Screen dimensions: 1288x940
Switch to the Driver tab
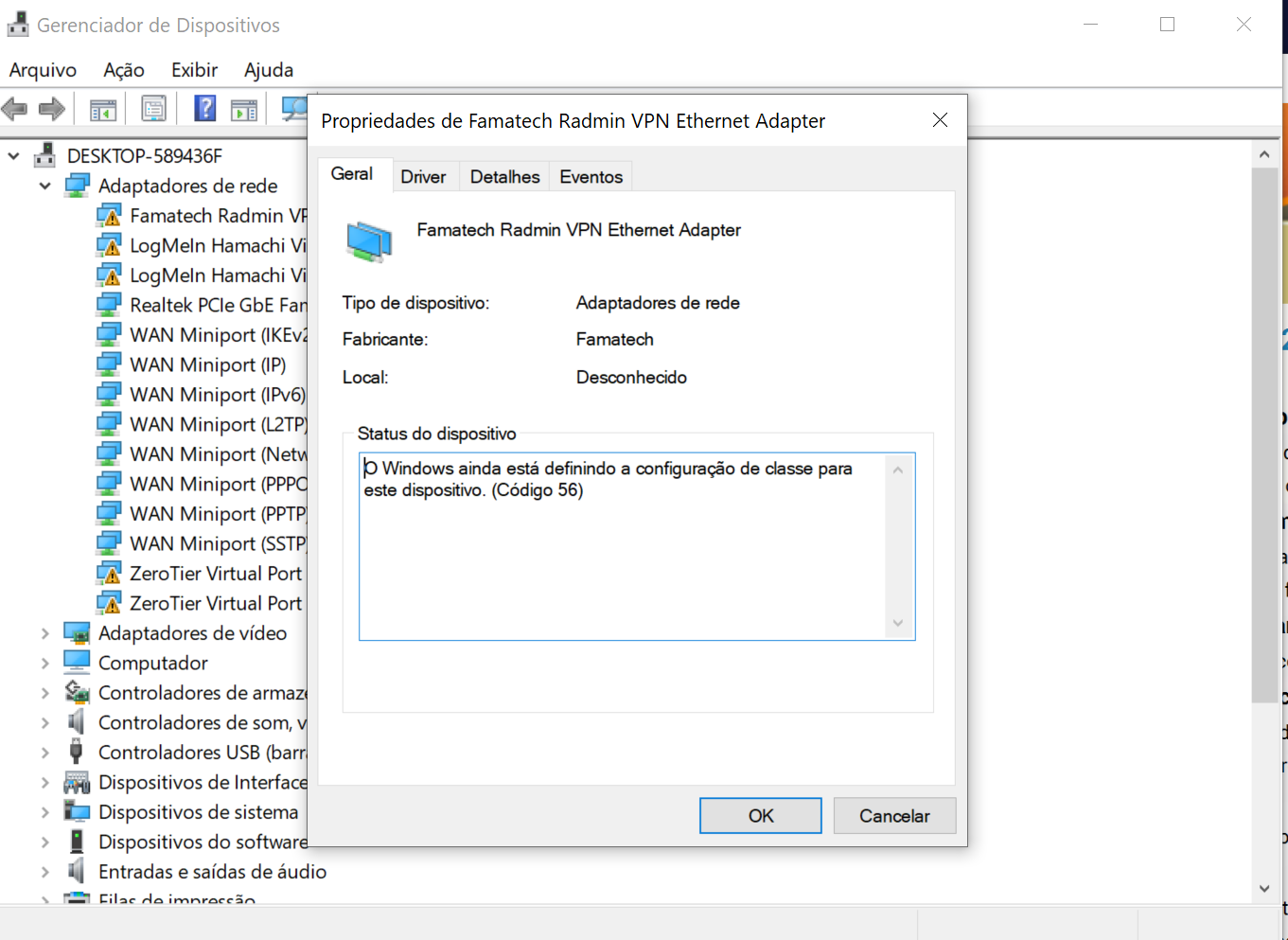tap(423, 177)
